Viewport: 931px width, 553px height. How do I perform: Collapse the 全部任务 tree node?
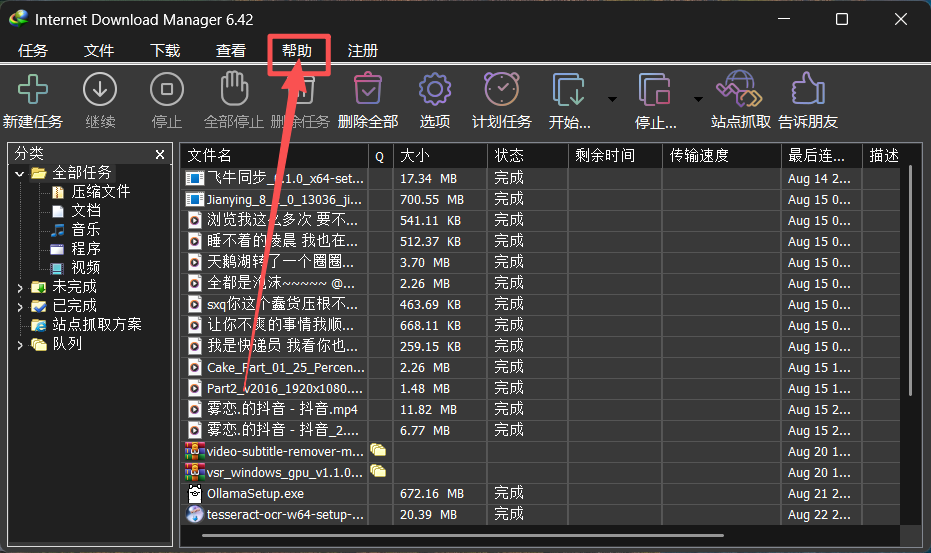click(20, 173)
